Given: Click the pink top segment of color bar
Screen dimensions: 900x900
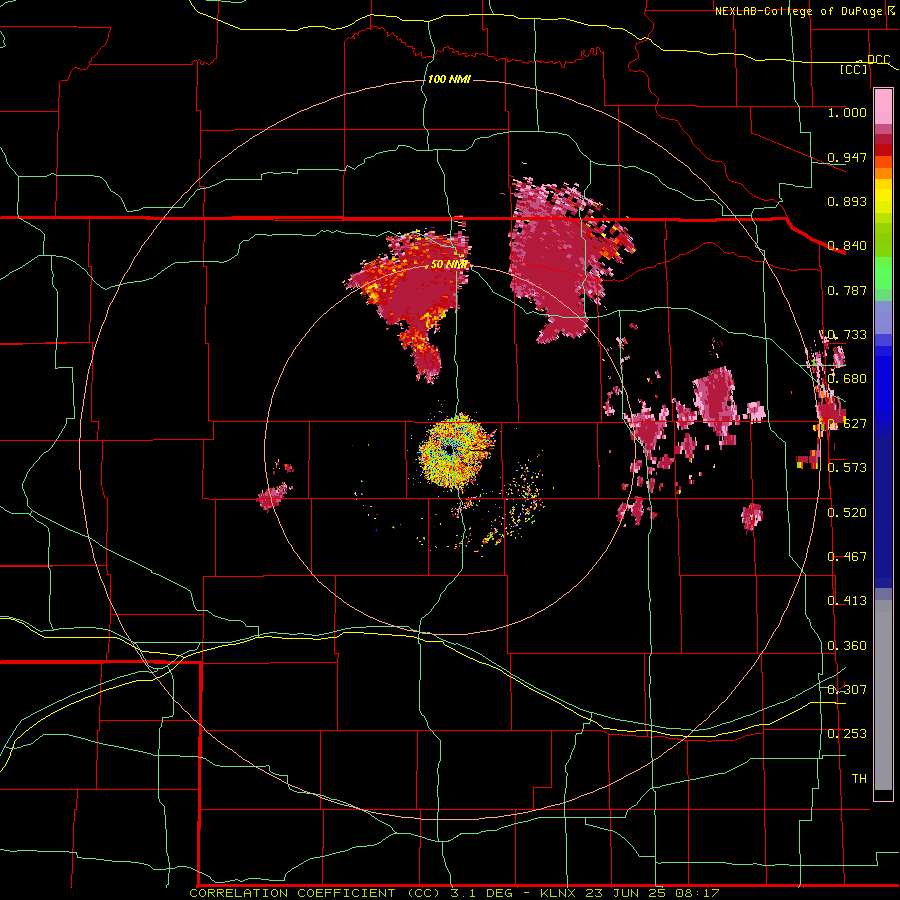Looking at the screenshot, I should [x=883, y=106].
